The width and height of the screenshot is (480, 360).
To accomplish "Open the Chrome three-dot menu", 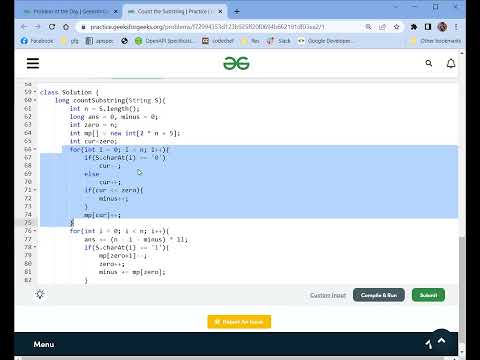I will coord(456,27).
